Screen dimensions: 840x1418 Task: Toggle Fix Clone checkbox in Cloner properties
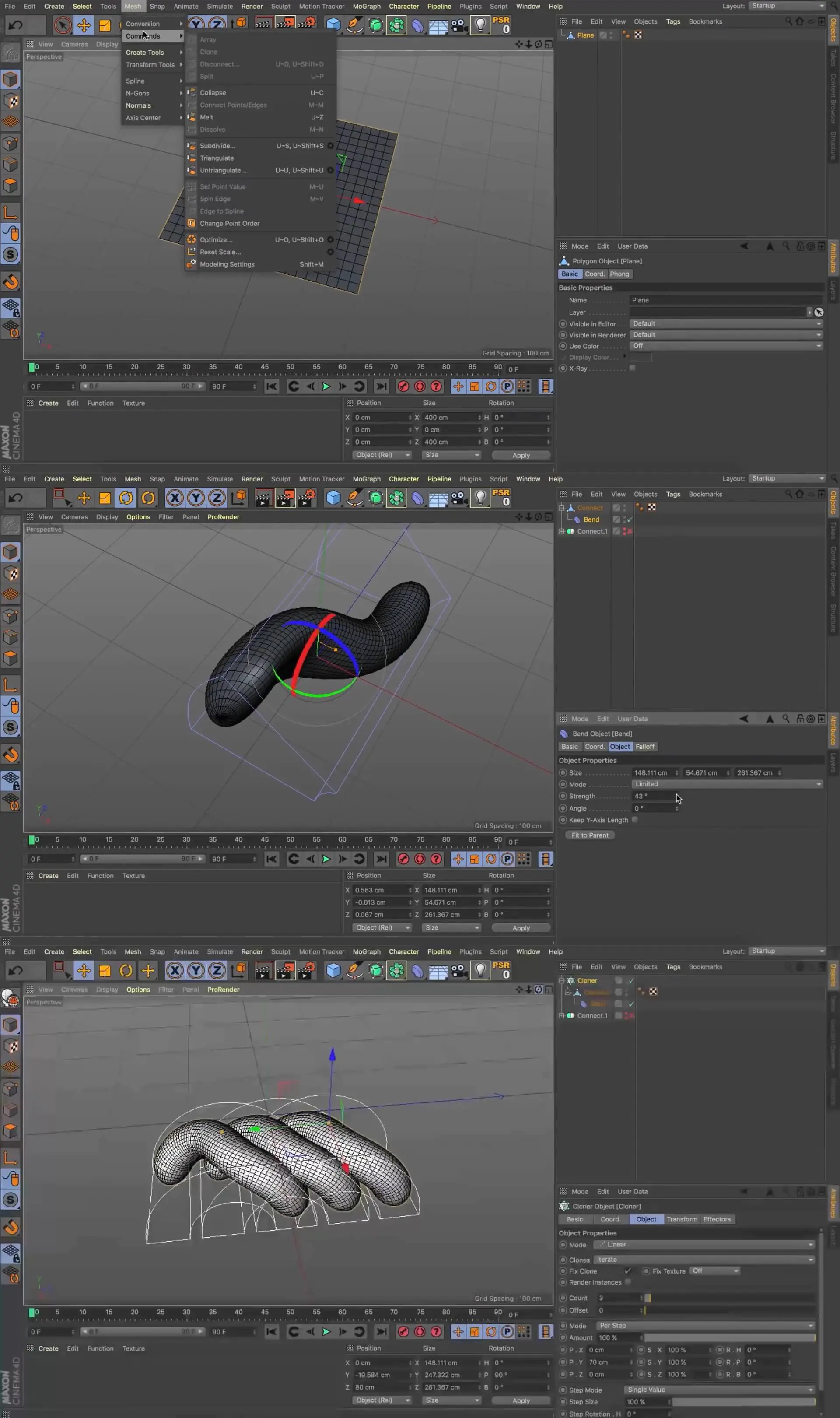point(628,1271)
